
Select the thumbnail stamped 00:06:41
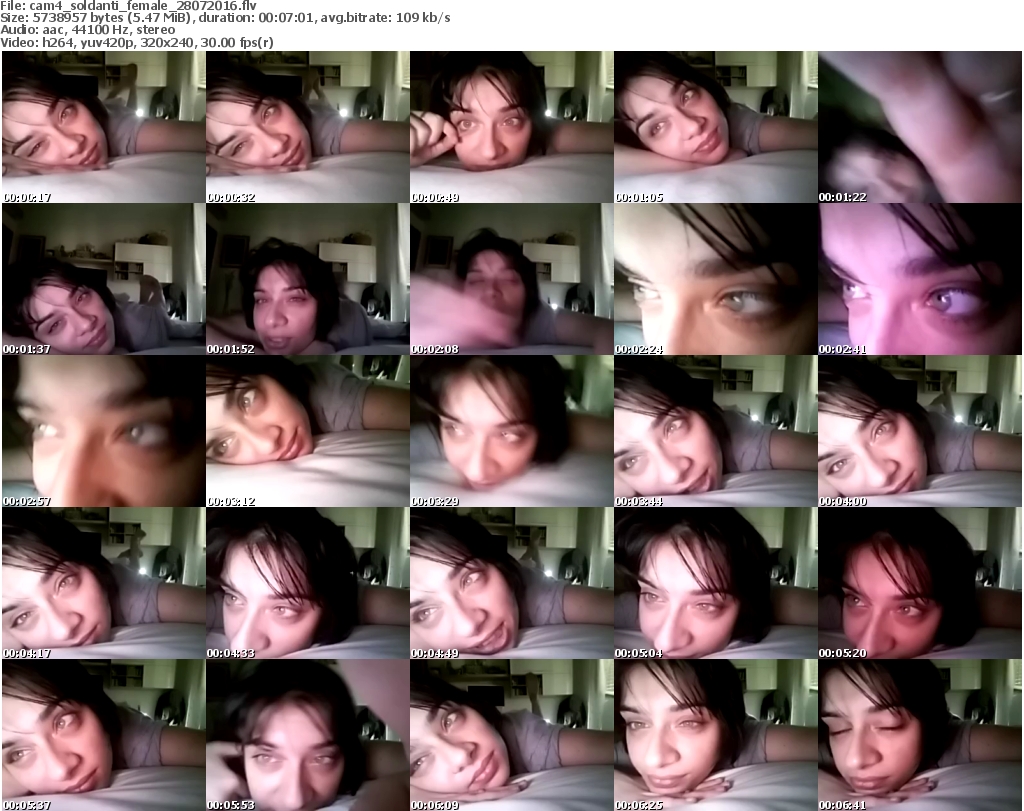920,735
